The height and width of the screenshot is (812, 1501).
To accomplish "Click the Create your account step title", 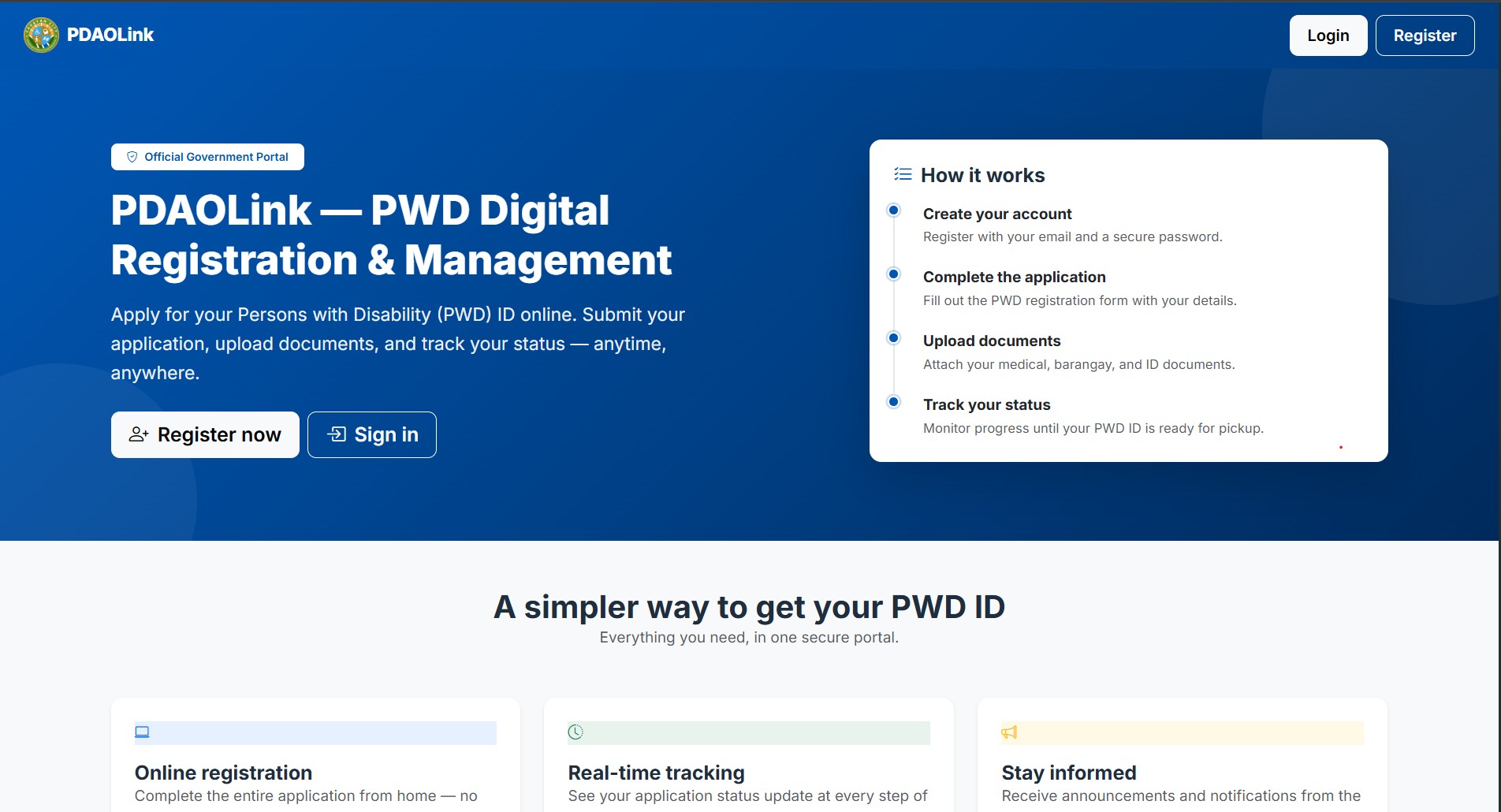I will click(x=997, y=214).
